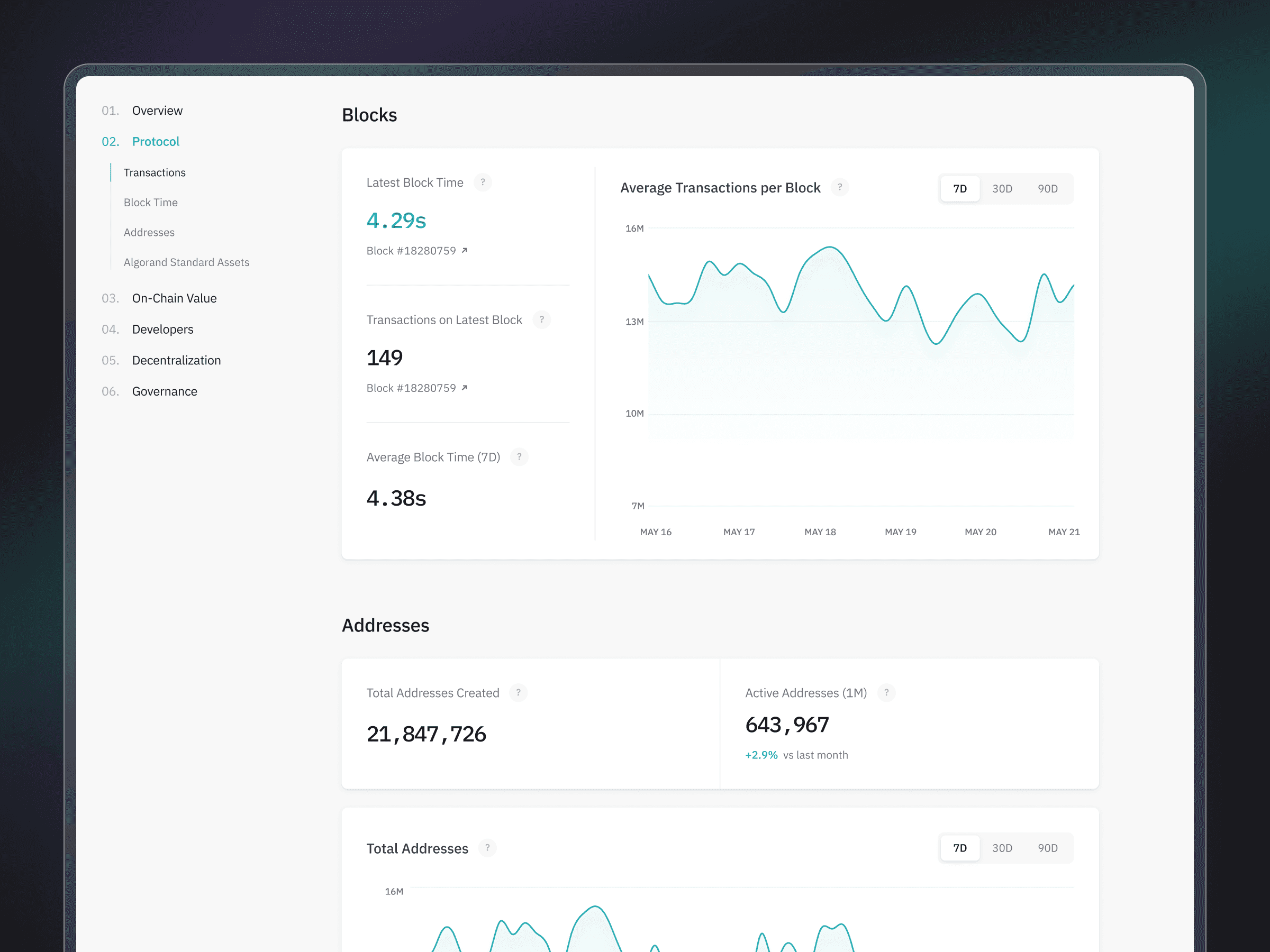1270x952 pixels.
Task: Click help icon beside Average Transactions per Block
Action: 839,188
